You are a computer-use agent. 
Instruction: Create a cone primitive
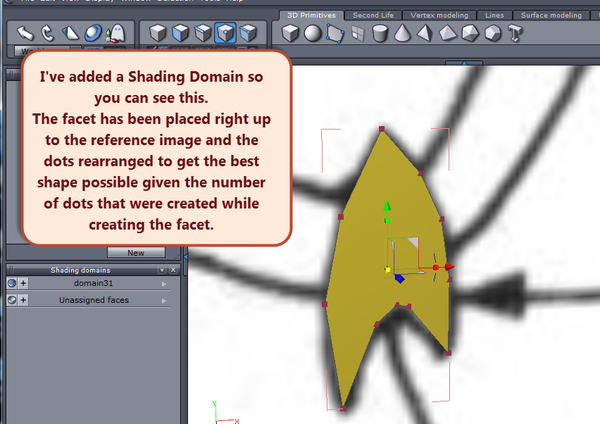403,33
